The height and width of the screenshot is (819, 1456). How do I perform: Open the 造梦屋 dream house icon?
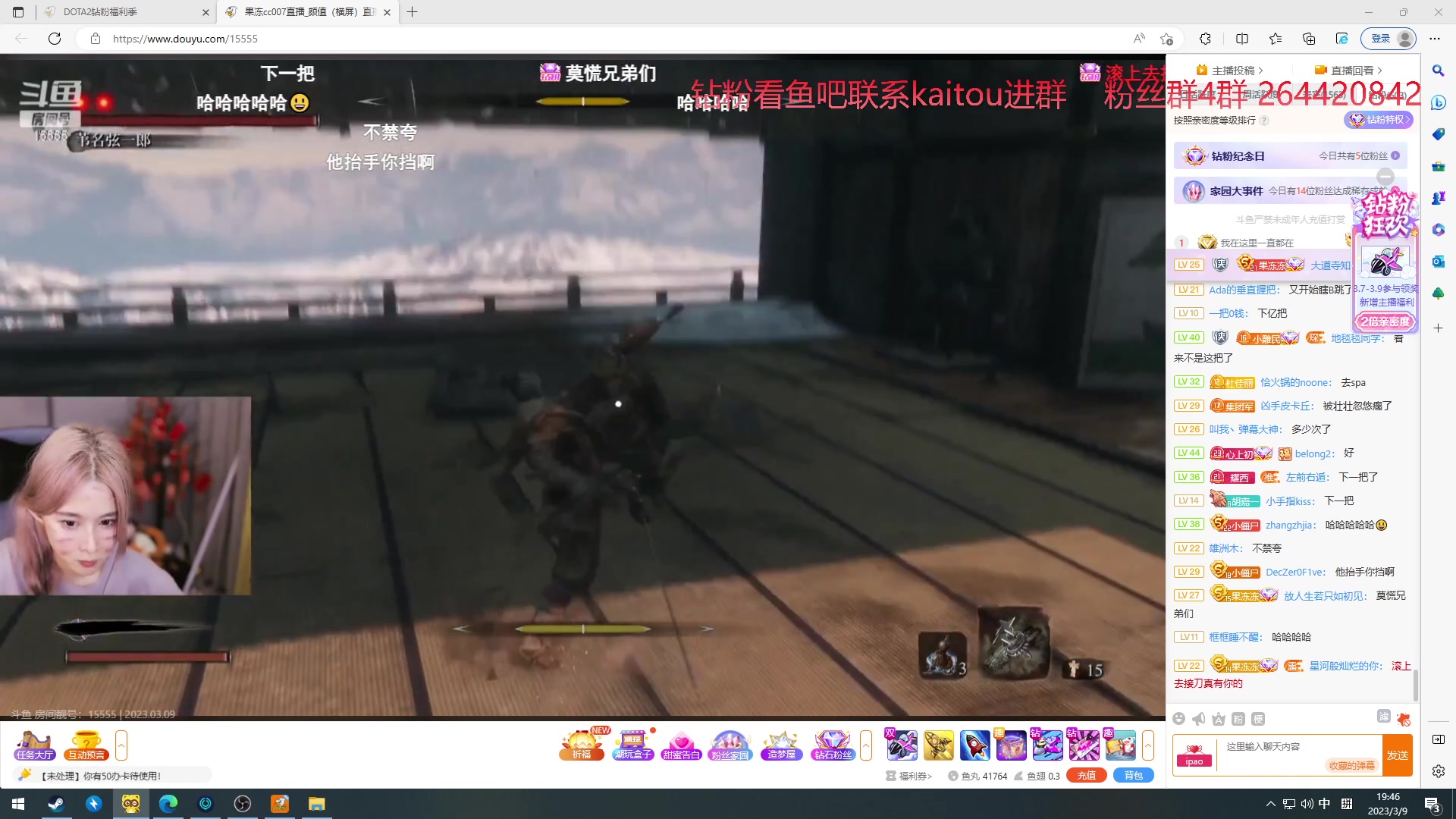click(x=781, y=745)
